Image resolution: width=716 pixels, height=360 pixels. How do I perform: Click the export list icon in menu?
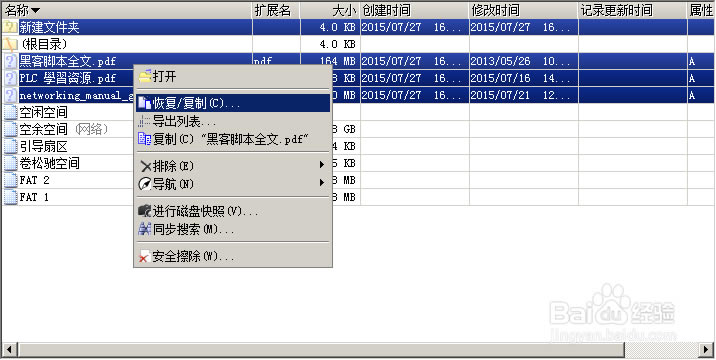point(145,121)
